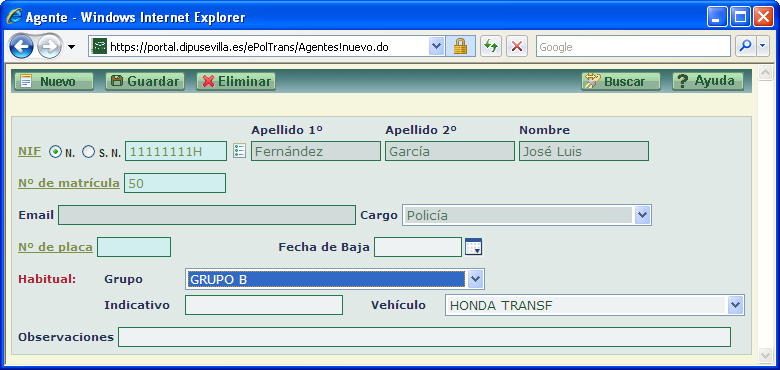Click the Buscar binoculars icon
780x370 pixels.
(592, 81)
